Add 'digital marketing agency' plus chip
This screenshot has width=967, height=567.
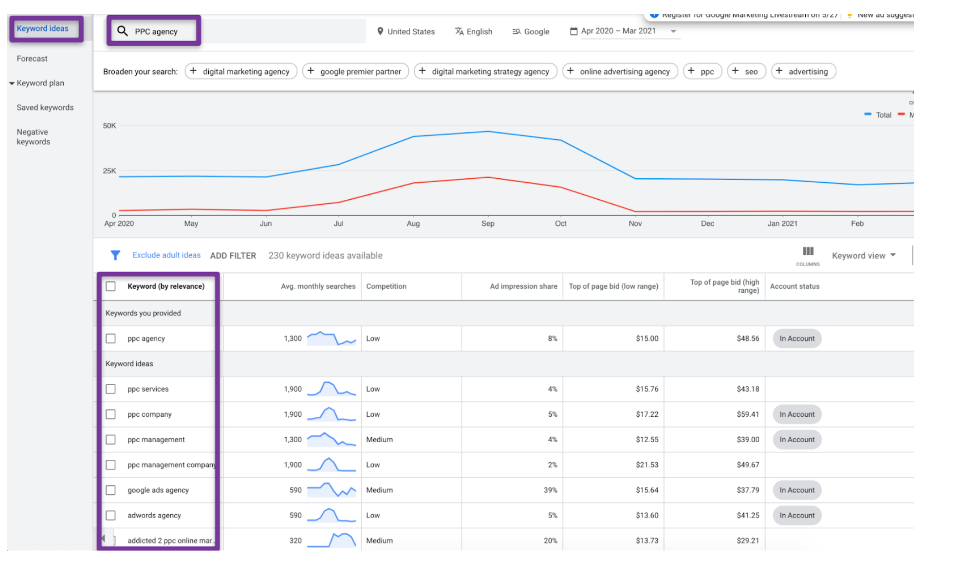240,71
